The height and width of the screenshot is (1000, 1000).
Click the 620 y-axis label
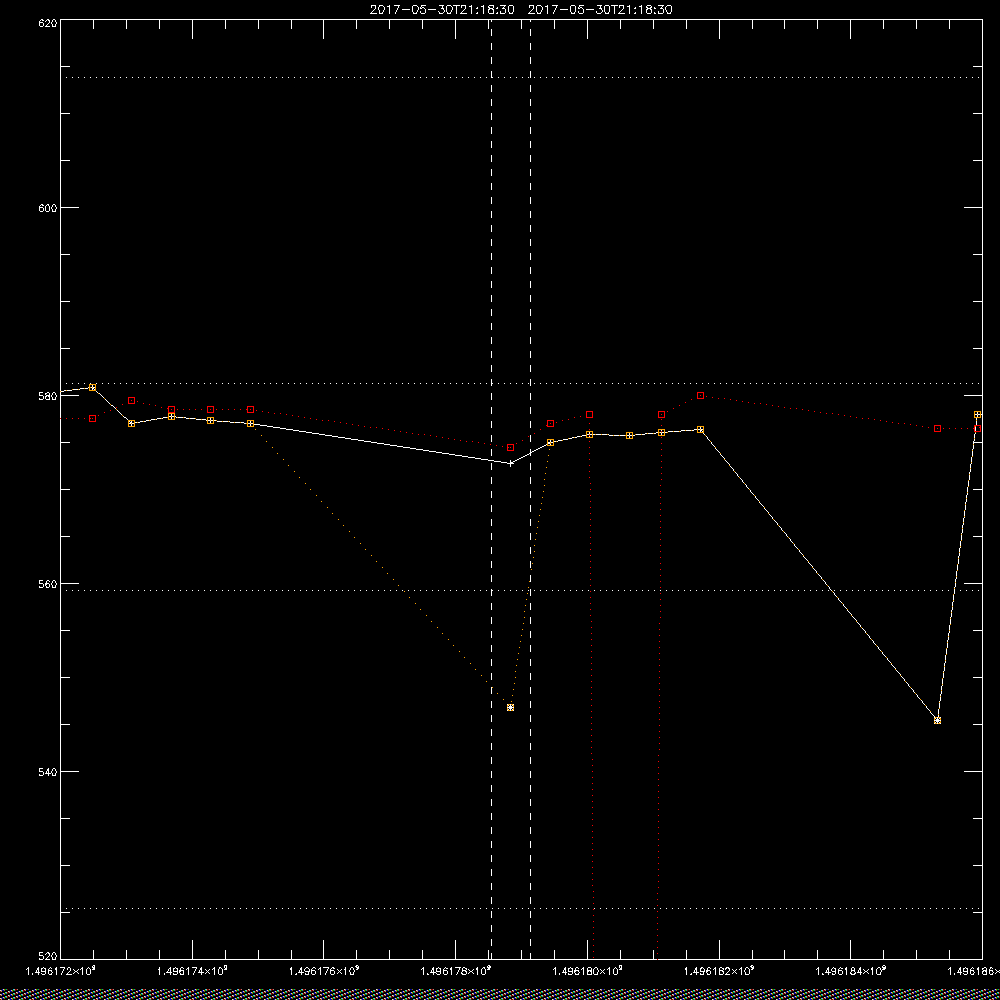tap(48, 22)
